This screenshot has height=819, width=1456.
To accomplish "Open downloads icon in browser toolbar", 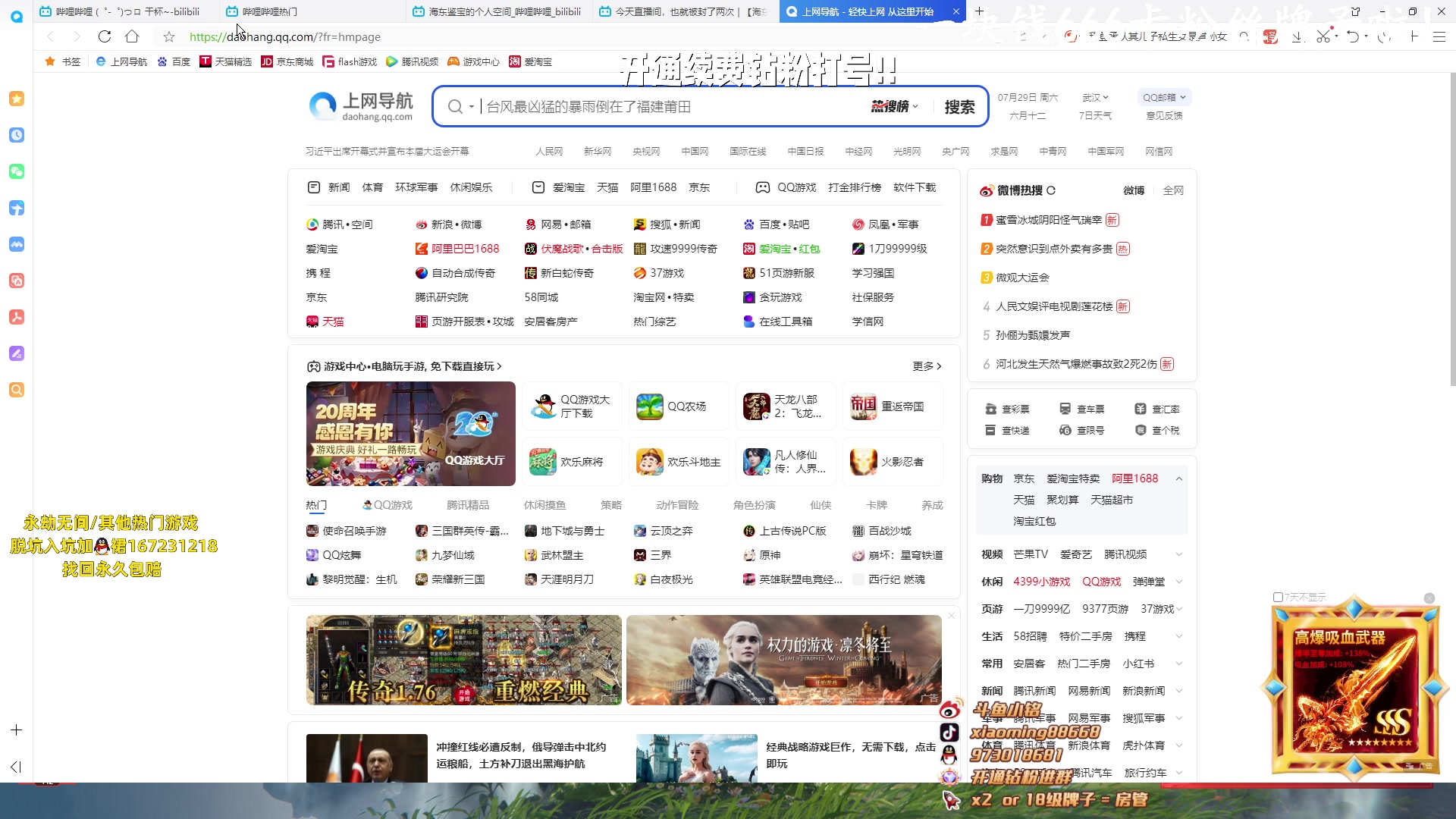I will [x=1297, y=36].
